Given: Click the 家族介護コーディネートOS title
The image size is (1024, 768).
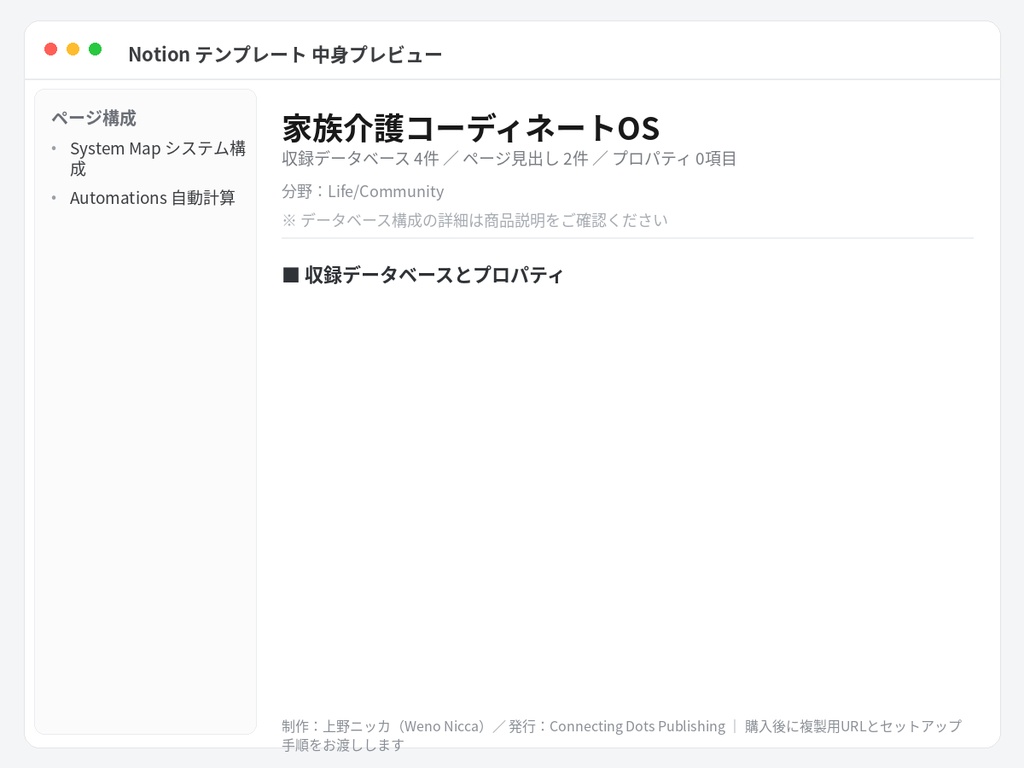Looking at the screenshot, I should (x=470, y=128).
